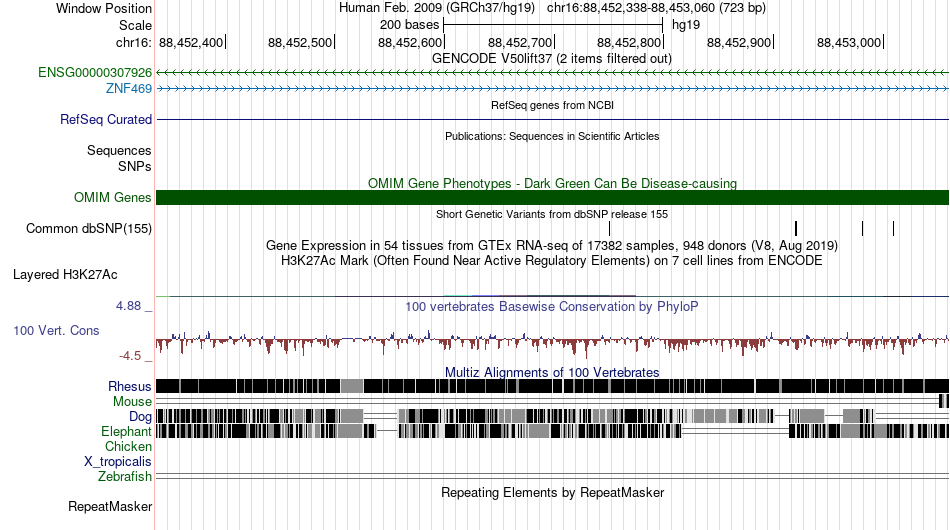
Task: Open the ZNF469 gene label
Action: (128, 88)
